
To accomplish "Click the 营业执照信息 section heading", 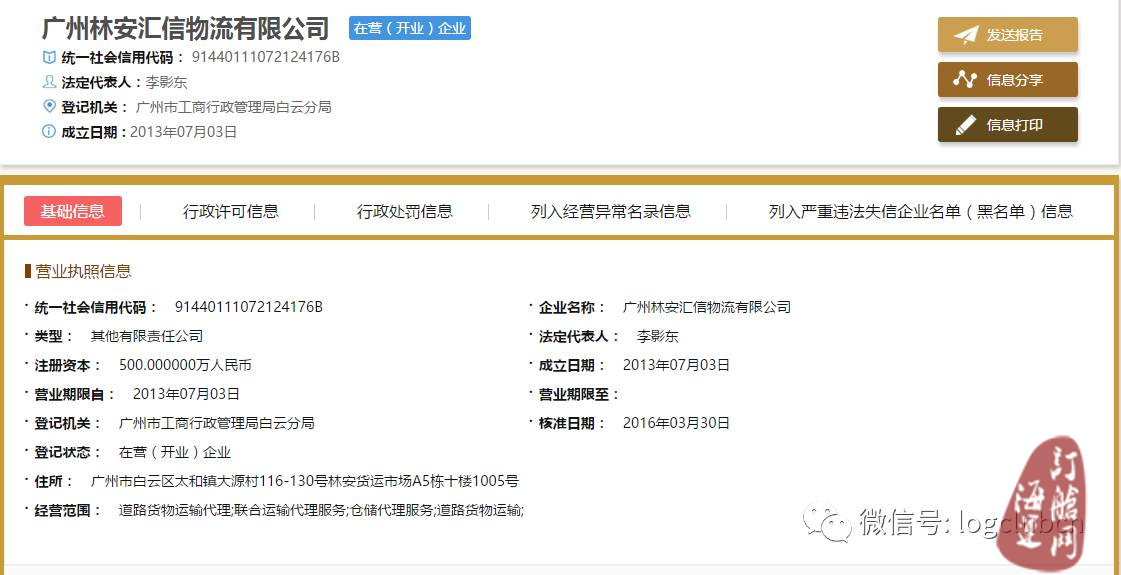I will pos(83,272).
